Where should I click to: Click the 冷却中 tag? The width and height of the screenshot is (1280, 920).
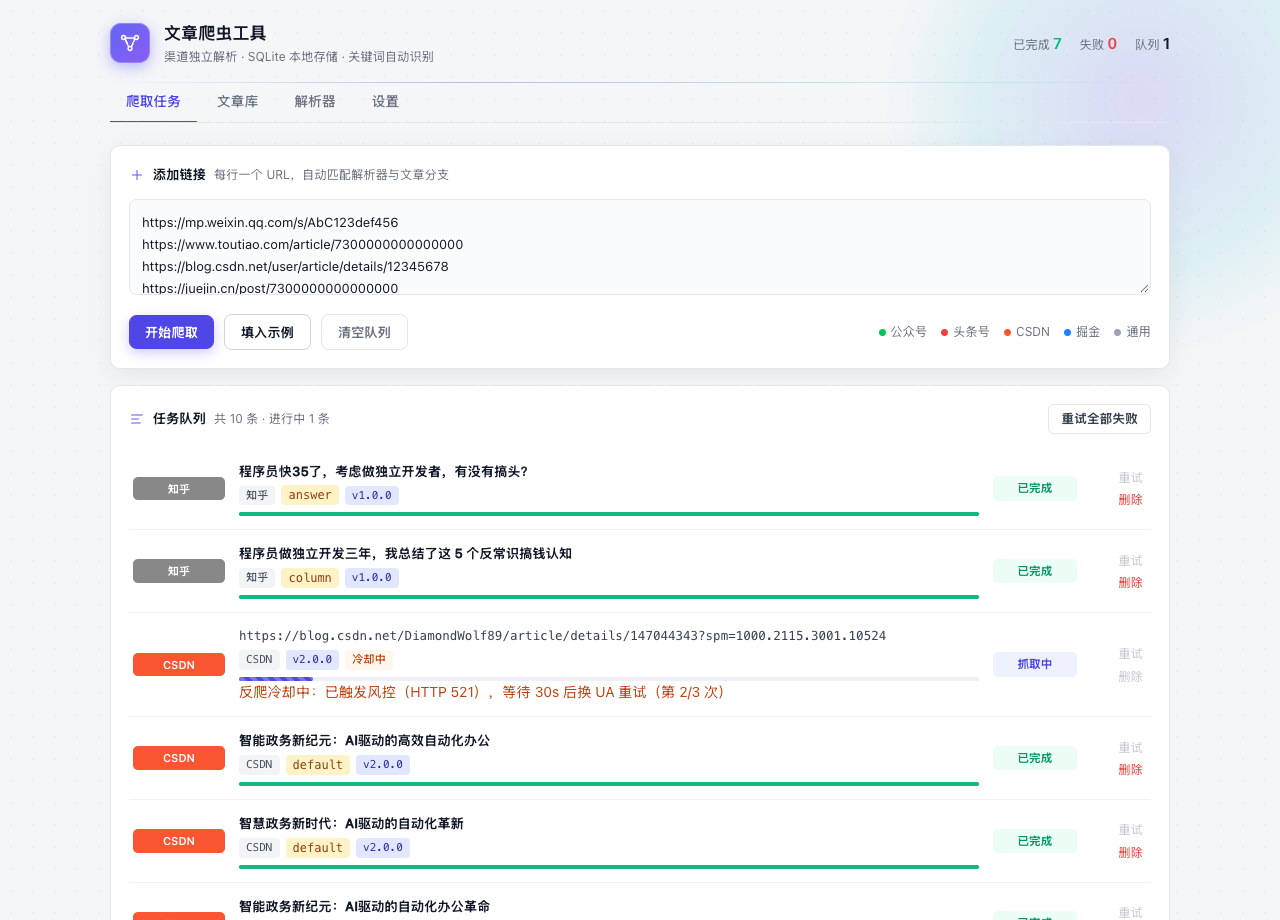[x=369, y=660]
